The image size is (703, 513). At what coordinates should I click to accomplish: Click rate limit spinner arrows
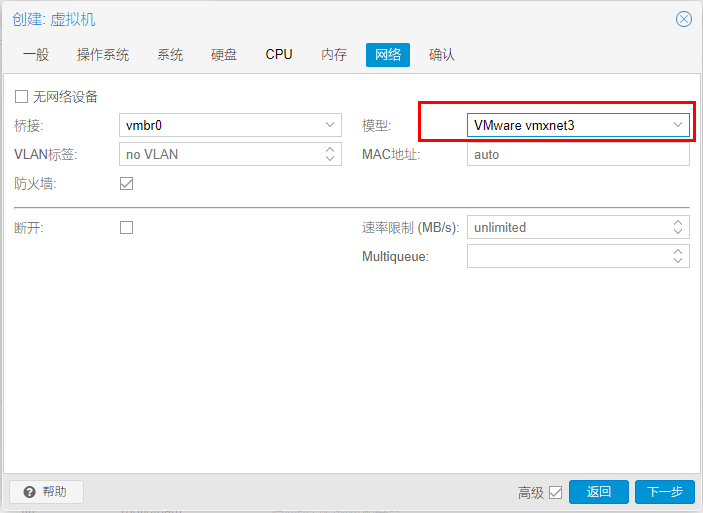click(x=678, y=227)
